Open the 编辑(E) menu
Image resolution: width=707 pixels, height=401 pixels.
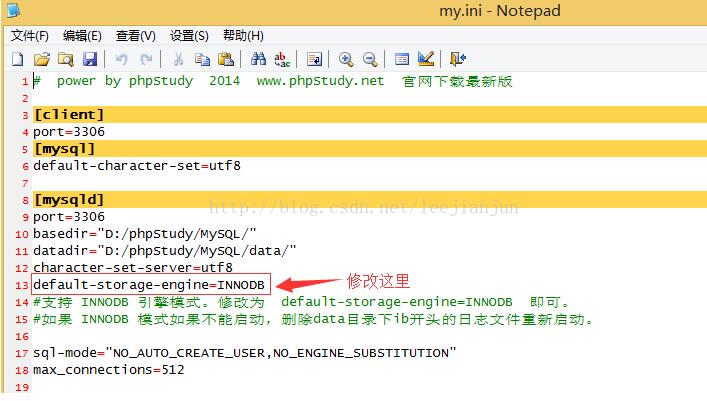[83, 35]
